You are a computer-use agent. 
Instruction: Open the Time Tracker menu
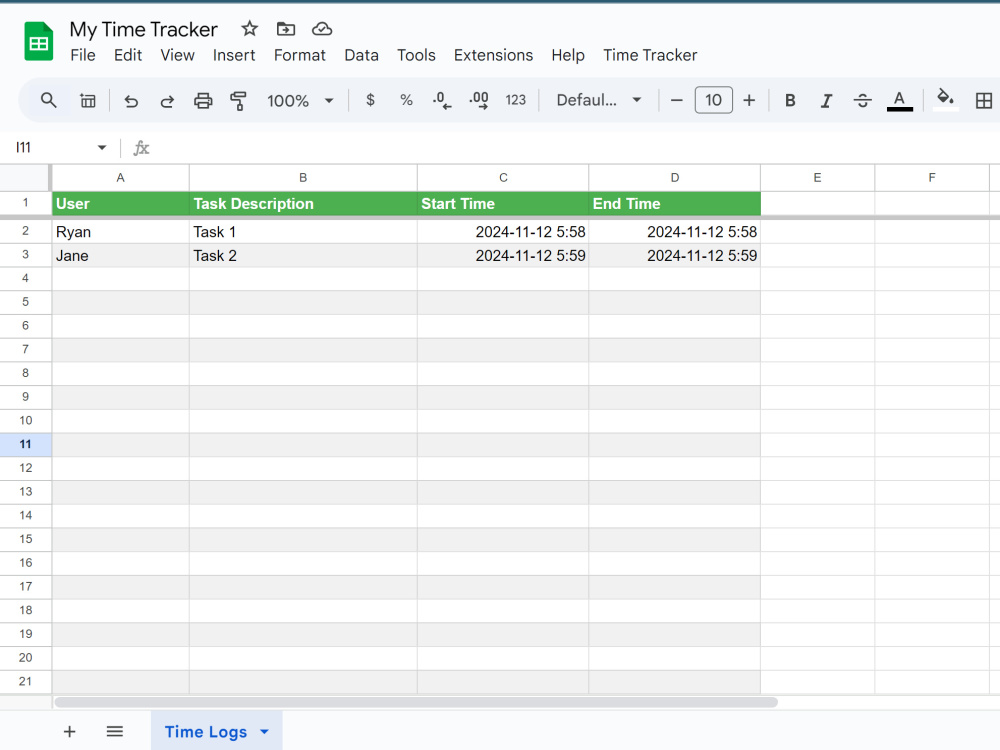point(650,55)
